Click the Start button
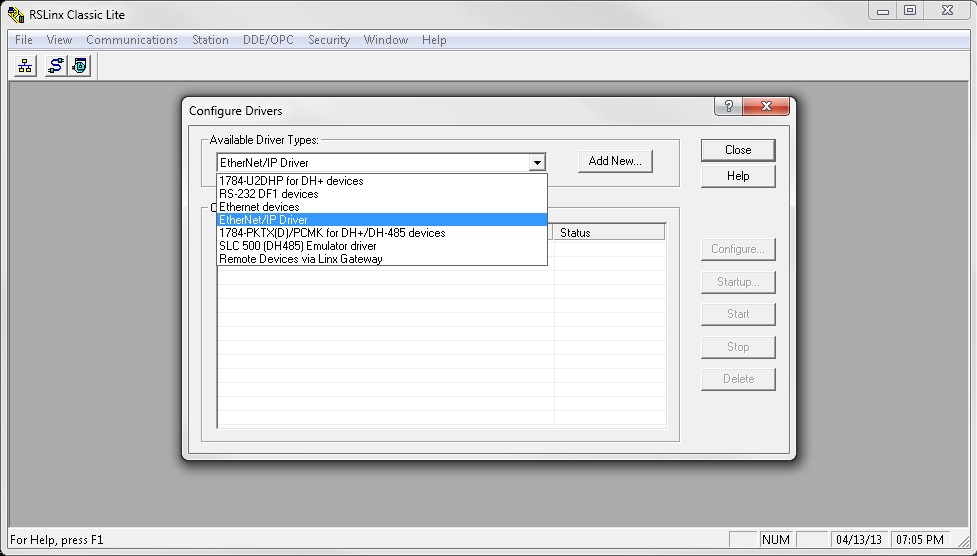 [738, 314]
